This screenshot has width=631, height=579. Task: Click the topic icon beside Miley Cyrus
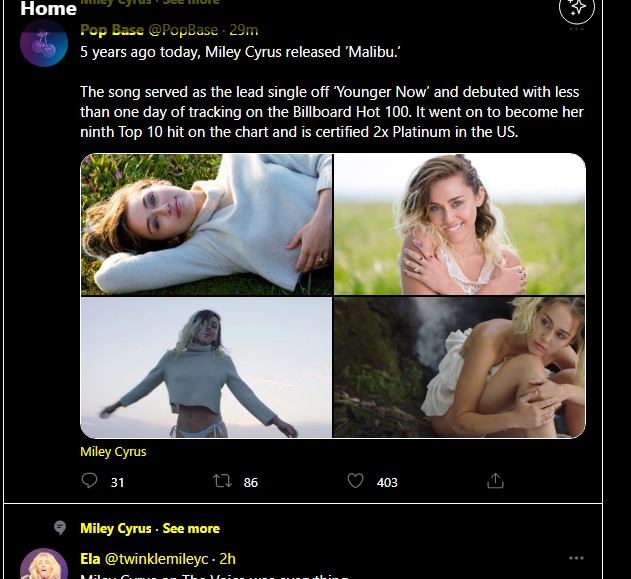(60, 528)
